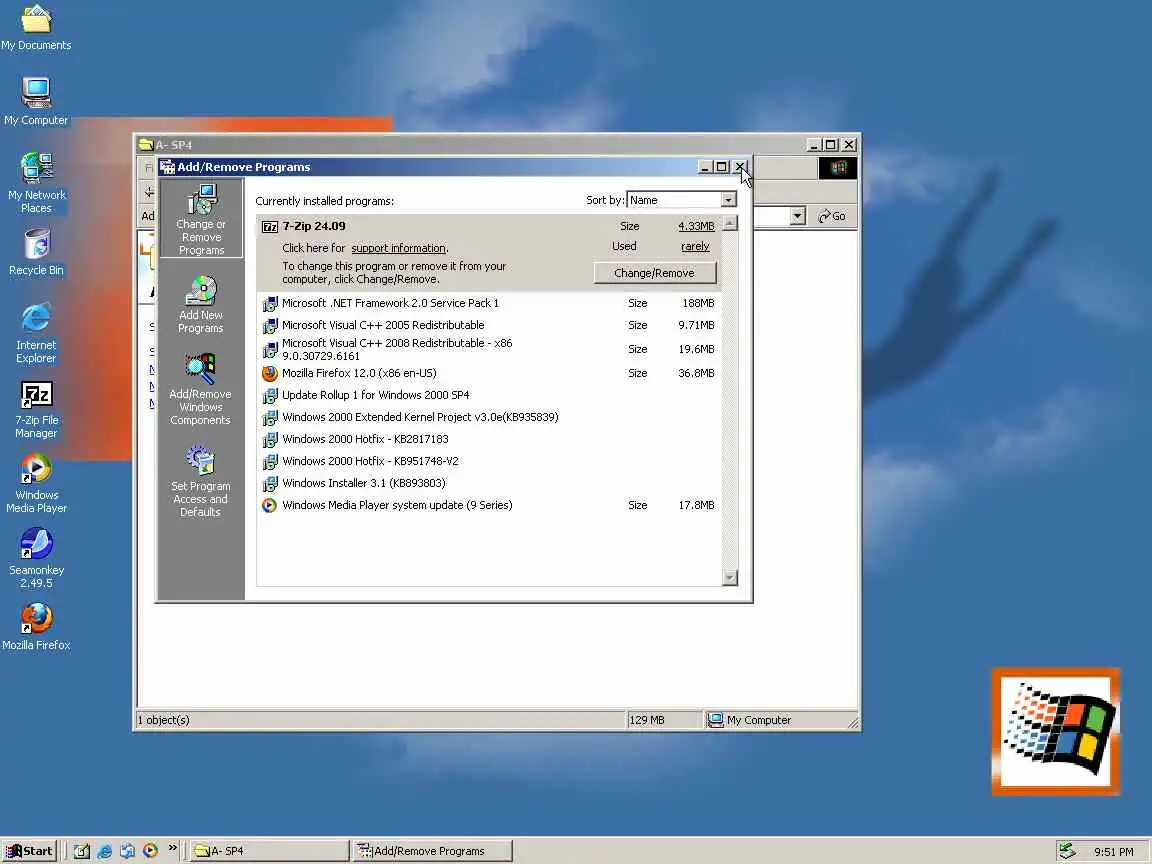Select Windows Installer 3.1 (KB893803)

(x=489, y=483)
